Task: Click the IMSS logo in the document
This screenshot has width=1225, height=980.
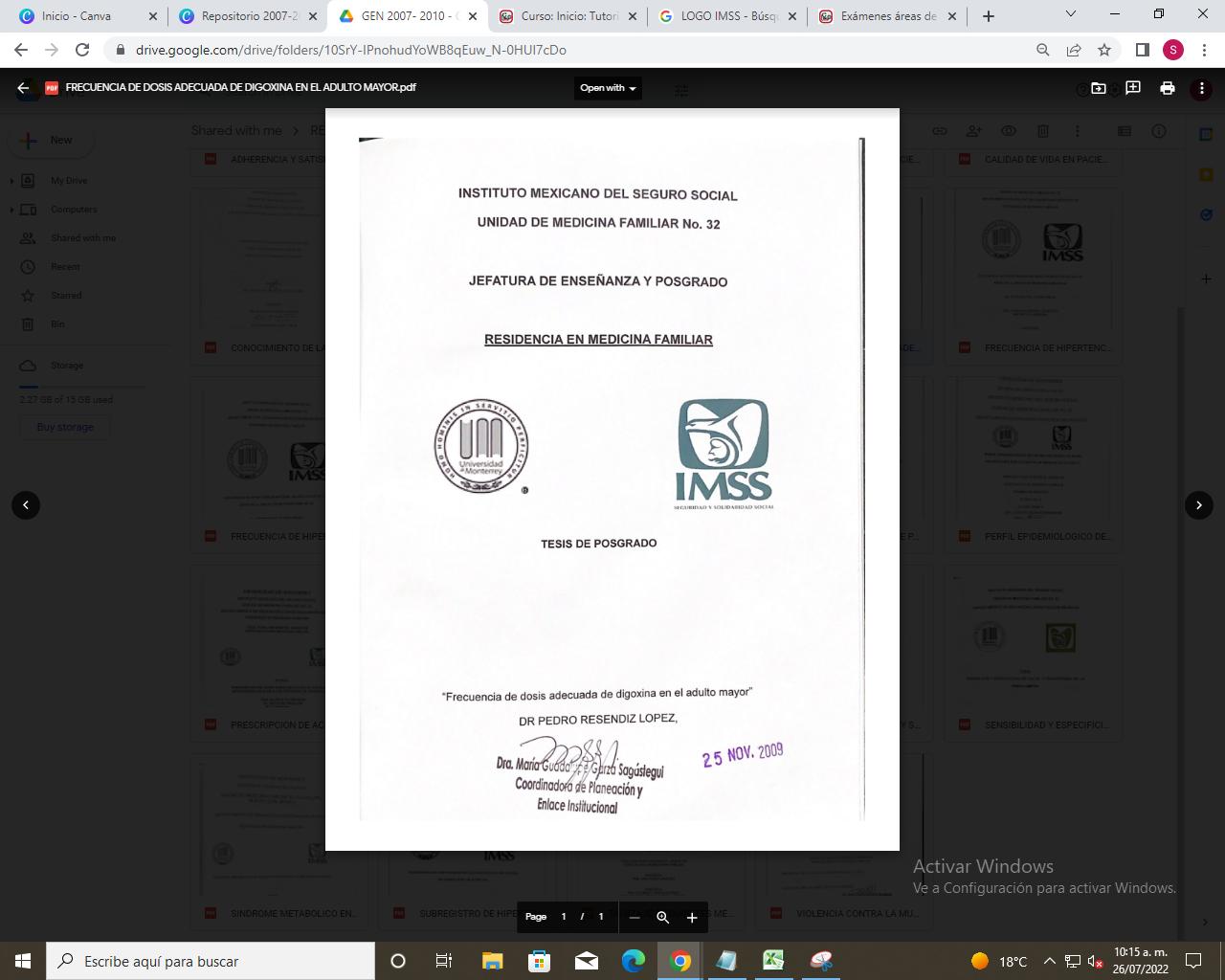Action: pyautogui.click(x=724, y=454)
